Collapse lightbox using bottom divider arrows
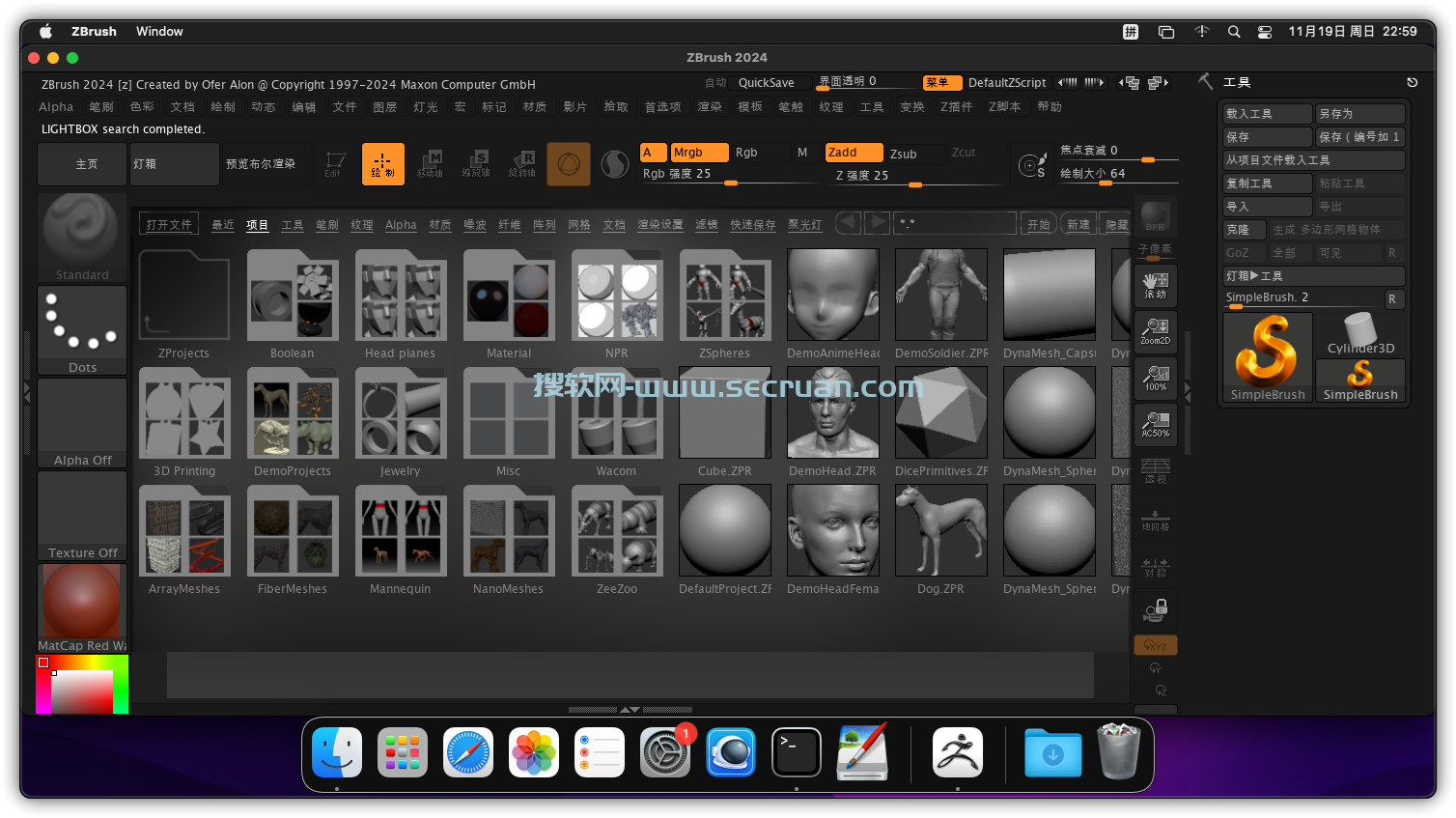Image resolution: width=1456 pixels, height=818 pixels. tap(630, 710)
